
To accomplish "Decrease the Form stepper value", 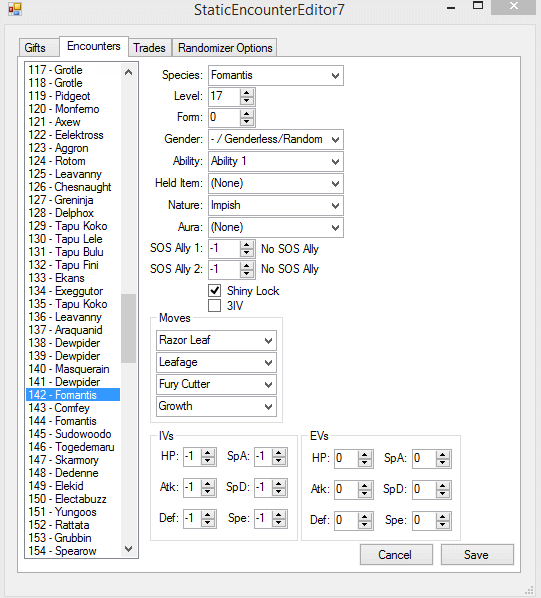I will pyautogui.click(x=247, y=122).
